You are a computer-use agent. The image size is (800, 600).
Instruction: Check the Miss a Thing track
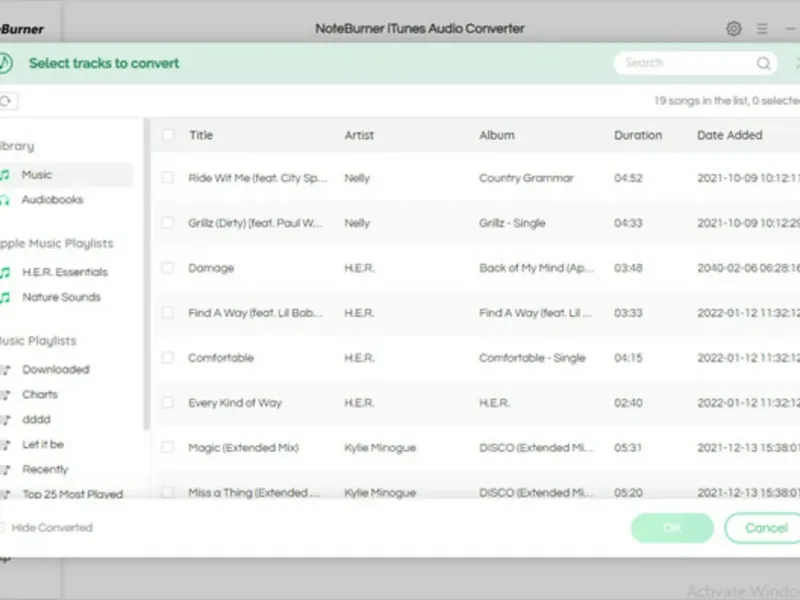pyautogui.click(x=167, y=492)
